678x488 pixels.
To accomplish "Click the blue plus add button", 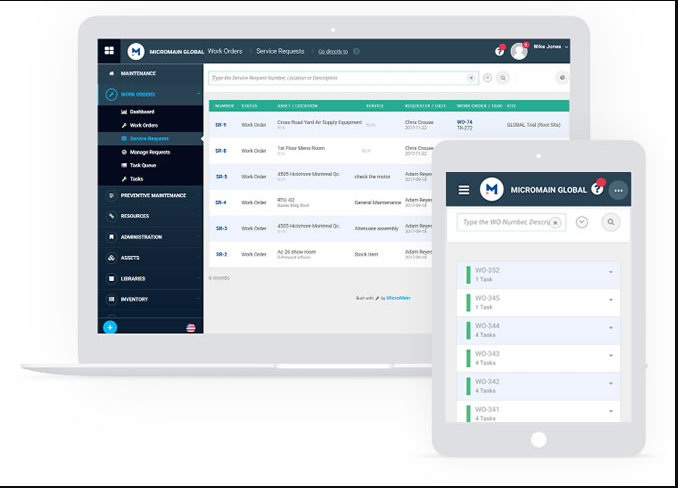I will click(110, 327).
